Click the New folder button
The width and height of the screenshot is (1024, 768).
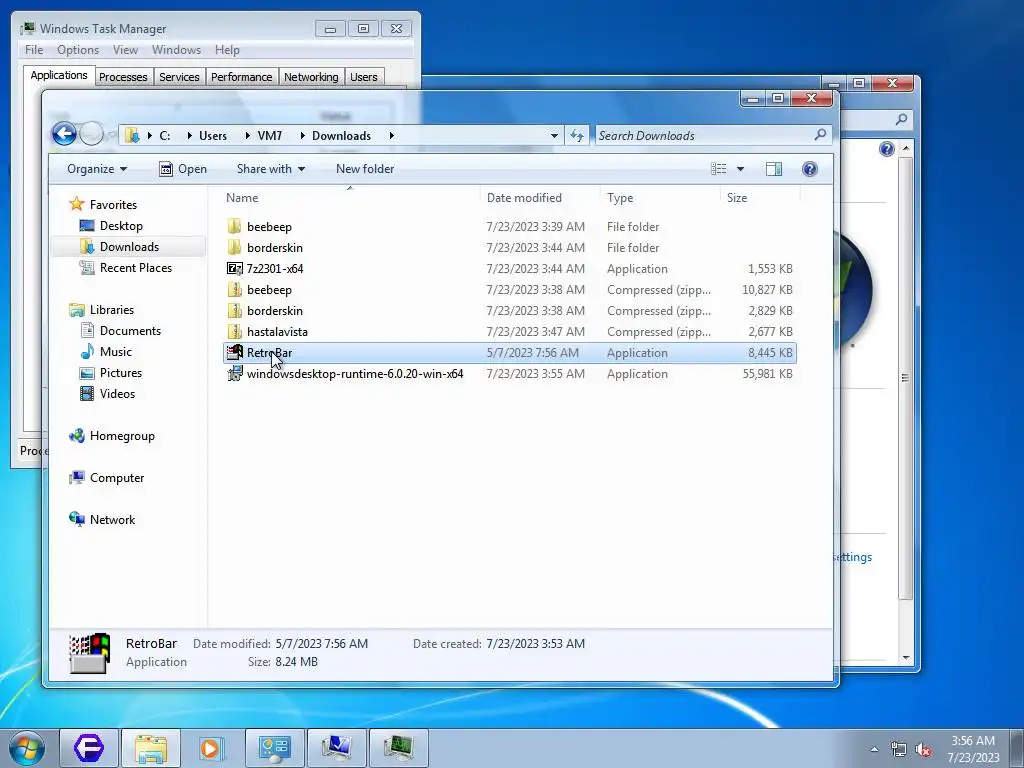[x=365, y=169]
